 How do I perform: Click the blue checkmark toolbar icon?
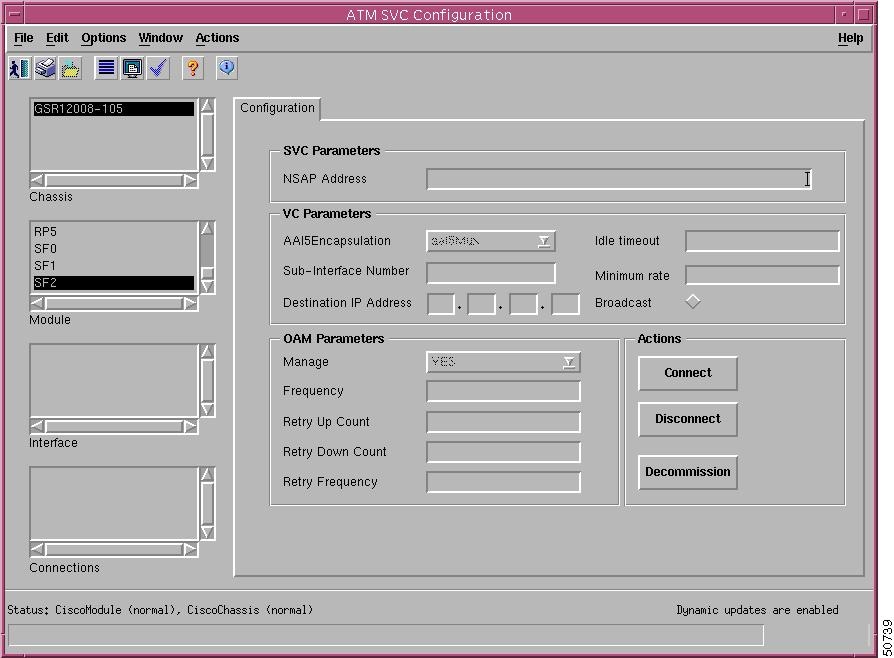158,68
